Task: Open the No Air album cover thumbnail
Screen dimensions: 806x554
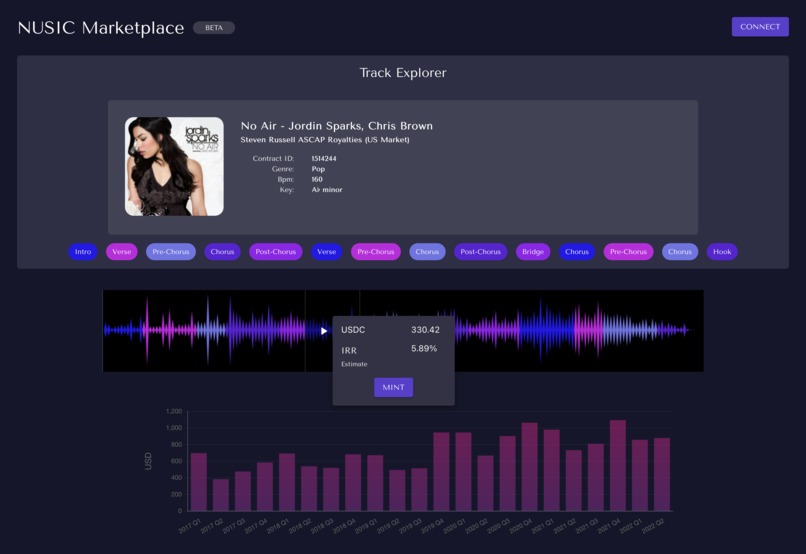Action: pos(174,167)
